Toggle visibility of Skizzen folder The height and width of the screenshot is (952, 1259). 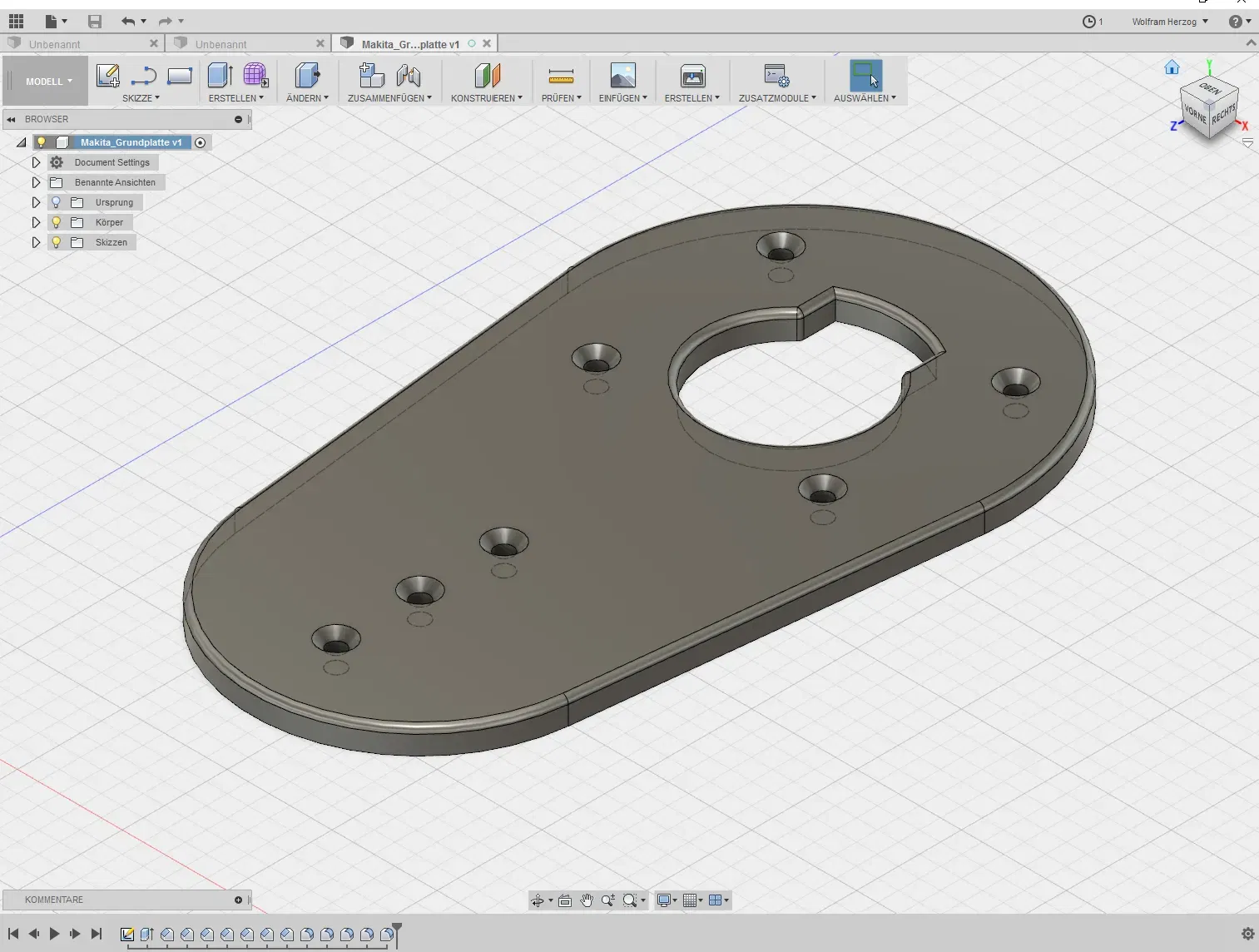pyautogui.click(x=57, y=242)
